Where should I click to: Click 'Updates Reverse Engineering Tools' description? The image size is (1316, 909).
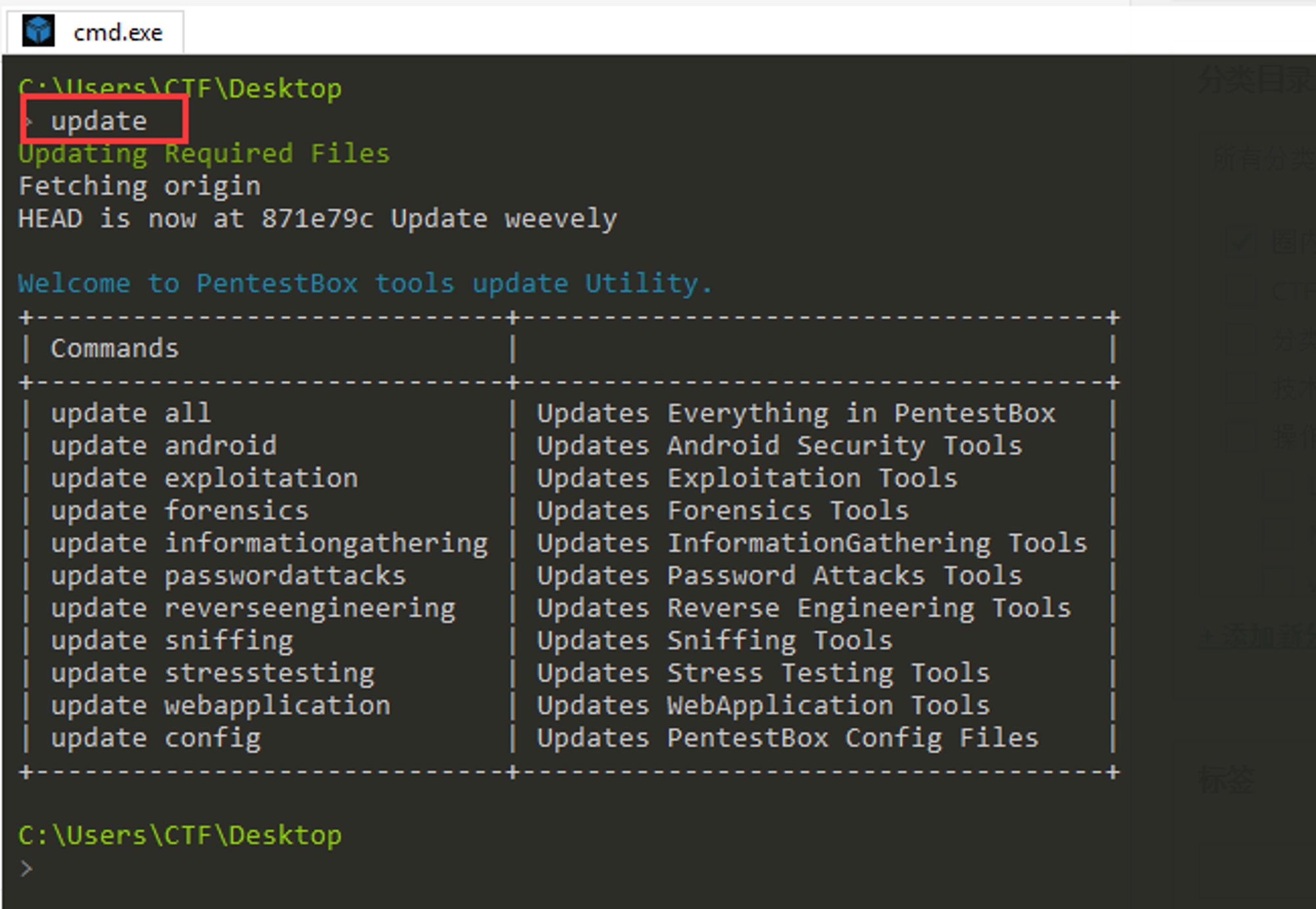point(804,609)
